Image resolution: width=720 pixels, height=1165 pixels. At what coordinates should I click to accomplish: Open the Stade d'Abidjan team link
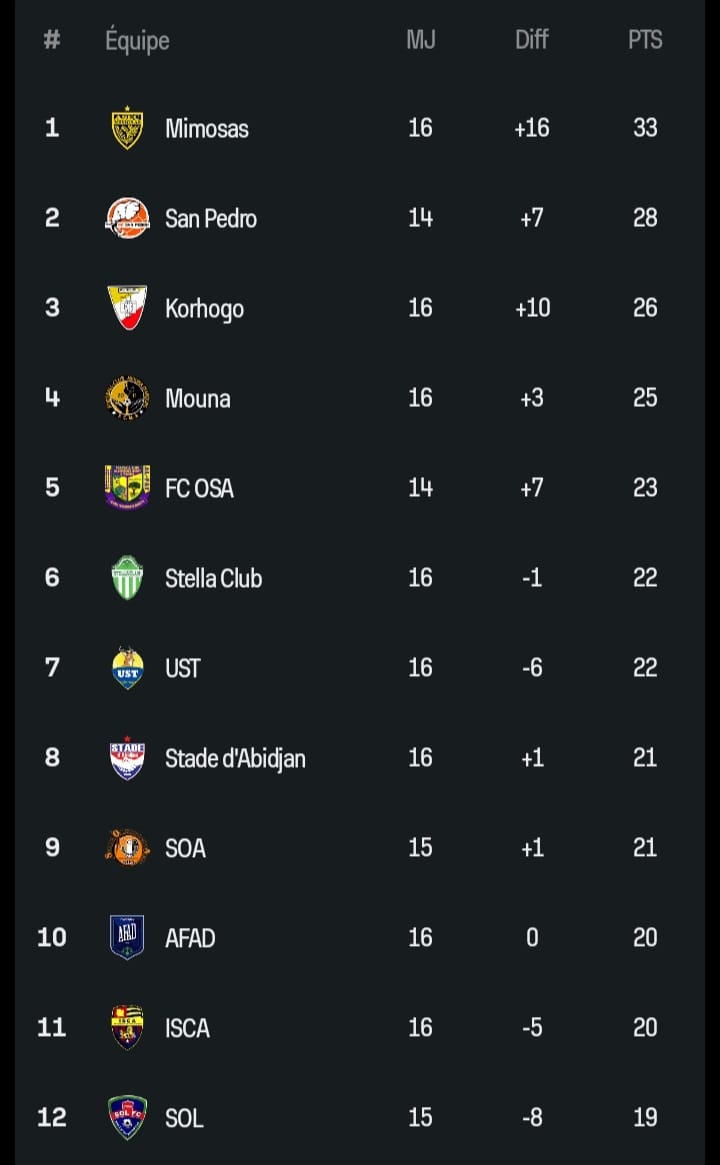(235, 759)
